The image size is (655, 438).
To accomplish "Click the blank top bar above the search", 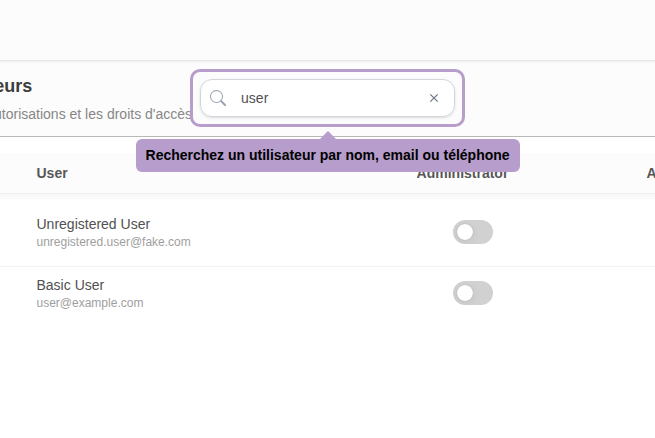I will [x=327, y=30].
